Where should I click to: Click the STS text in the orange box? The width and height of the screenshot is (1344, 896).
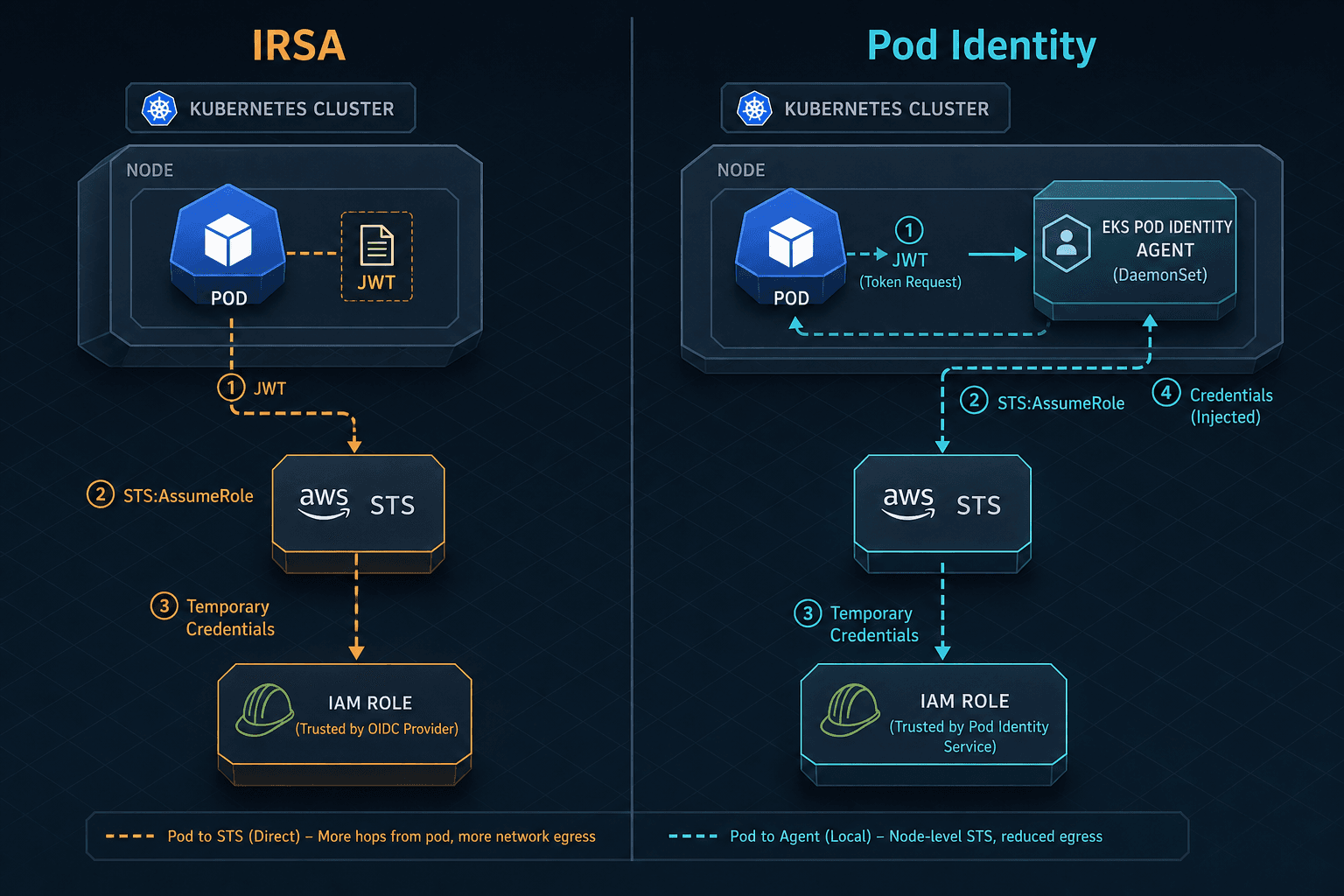pos(392,506)
